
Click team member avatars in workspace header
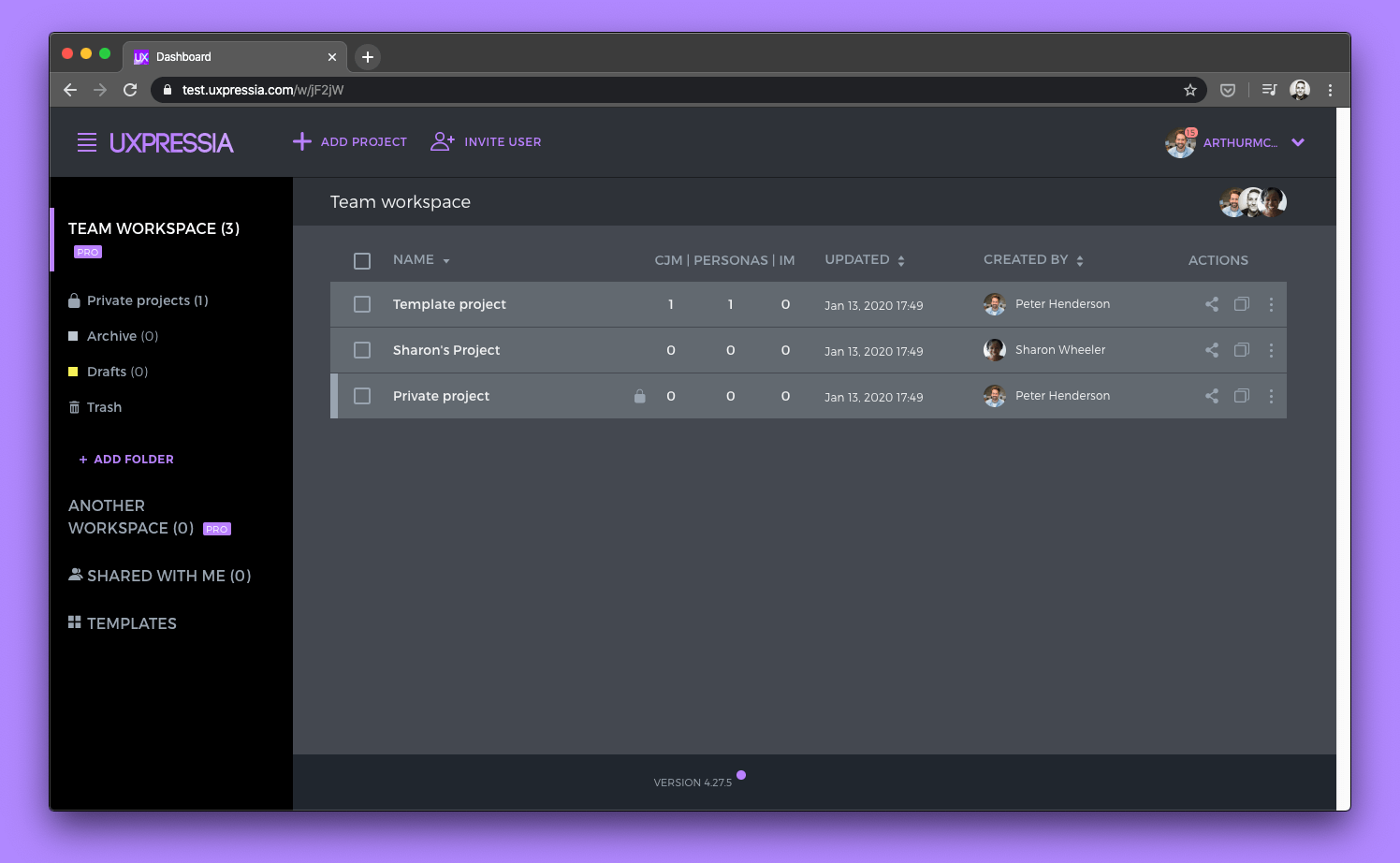[1253, 202]
